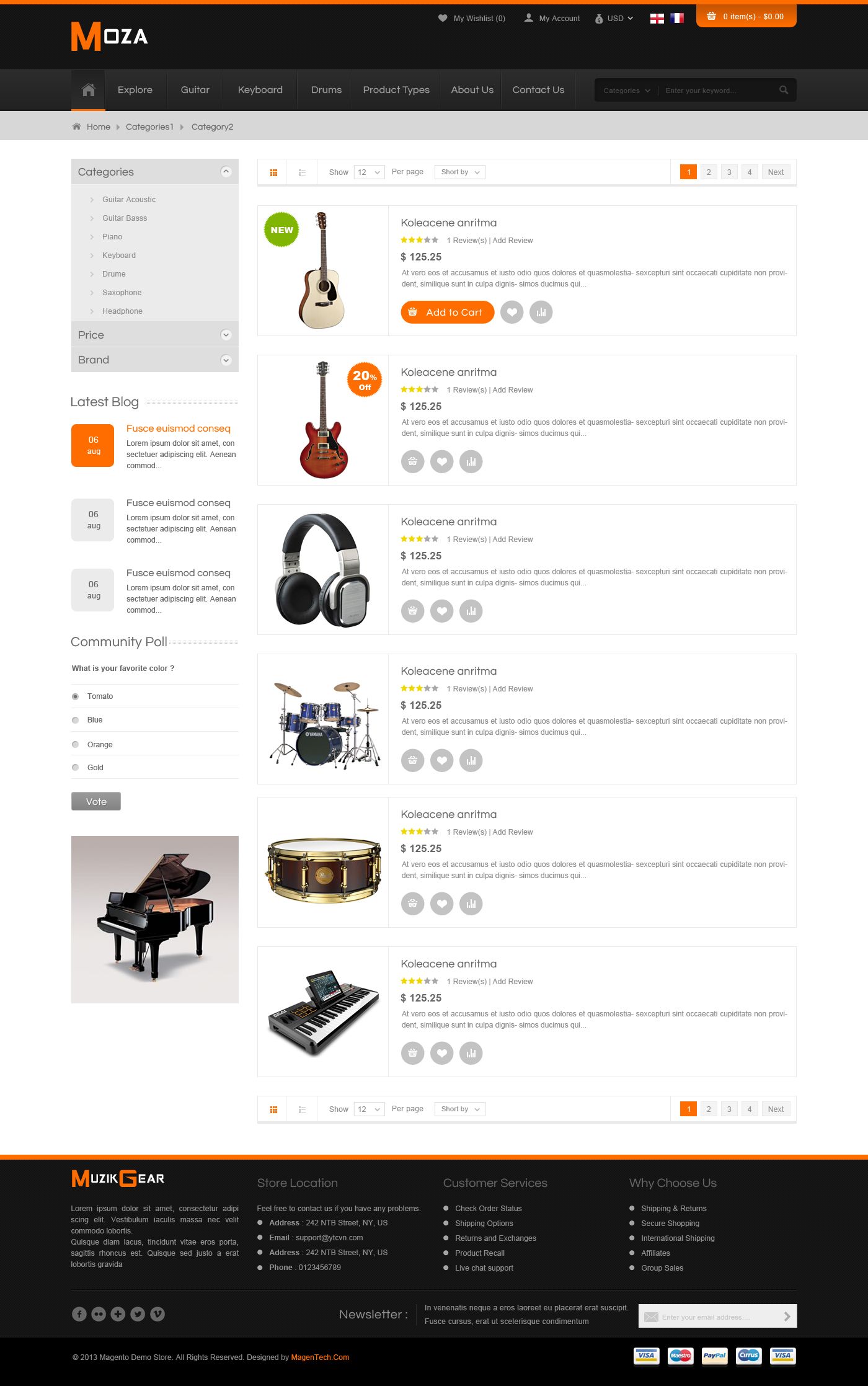Switch to grid view in top toolbar
The width and height of the screenshot is (868, 1386).
point(273,172)
